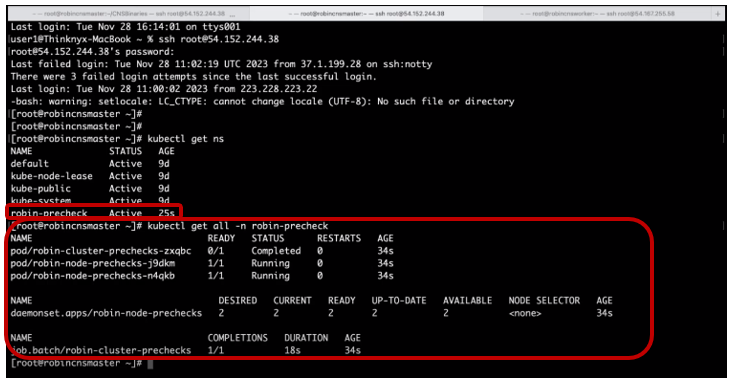Click pod 'robin-node-prechecks-j9dkm' name
734x383 pixels.
pyautogui.click(x=93, y=264)
